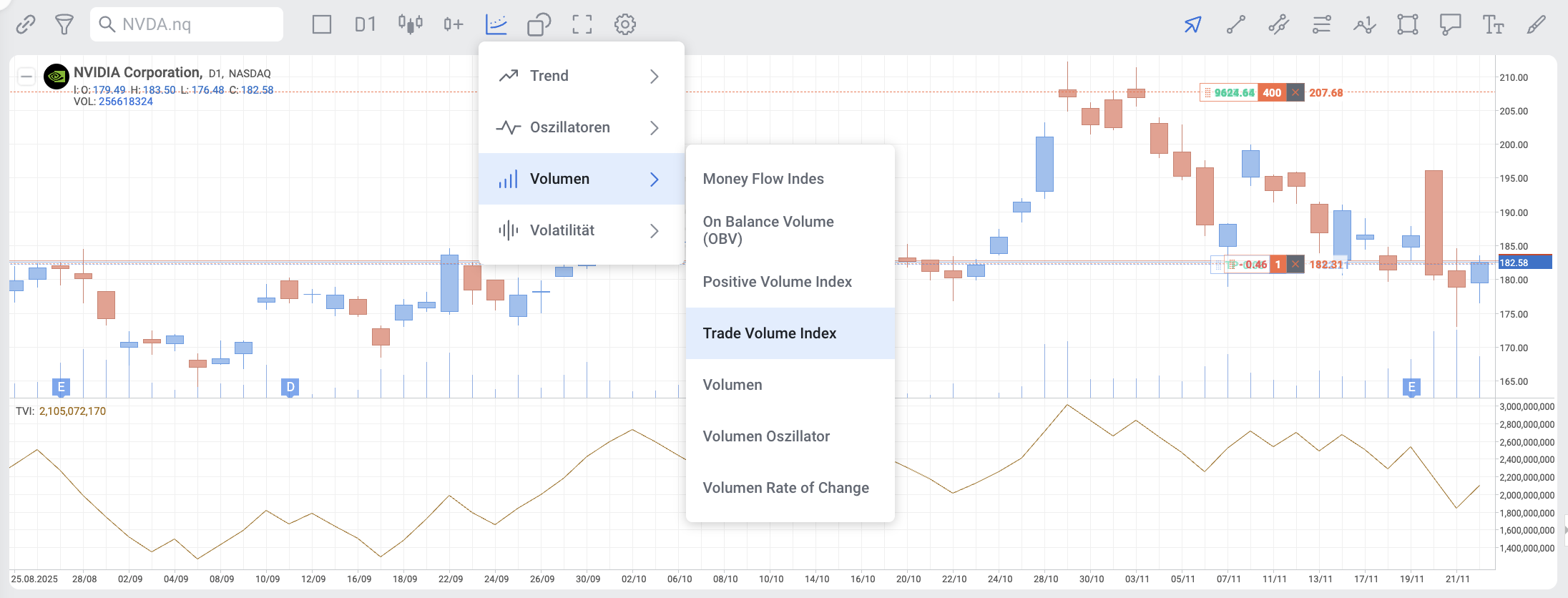Select the text Tt tool
This screenshot has height=598, width=1568.
click(x=1493, y=24)
